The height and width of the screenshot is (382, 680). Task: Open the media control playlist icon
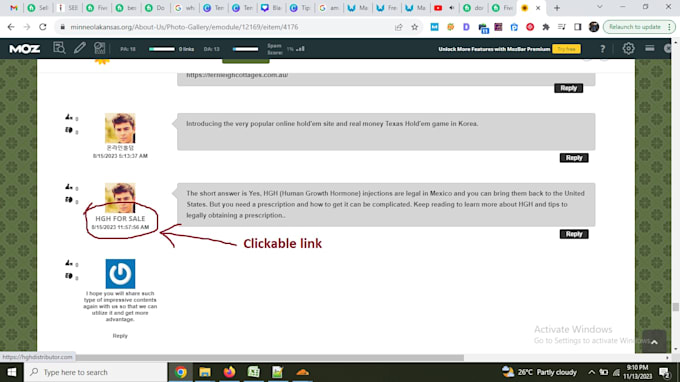(x=562, y=27)
